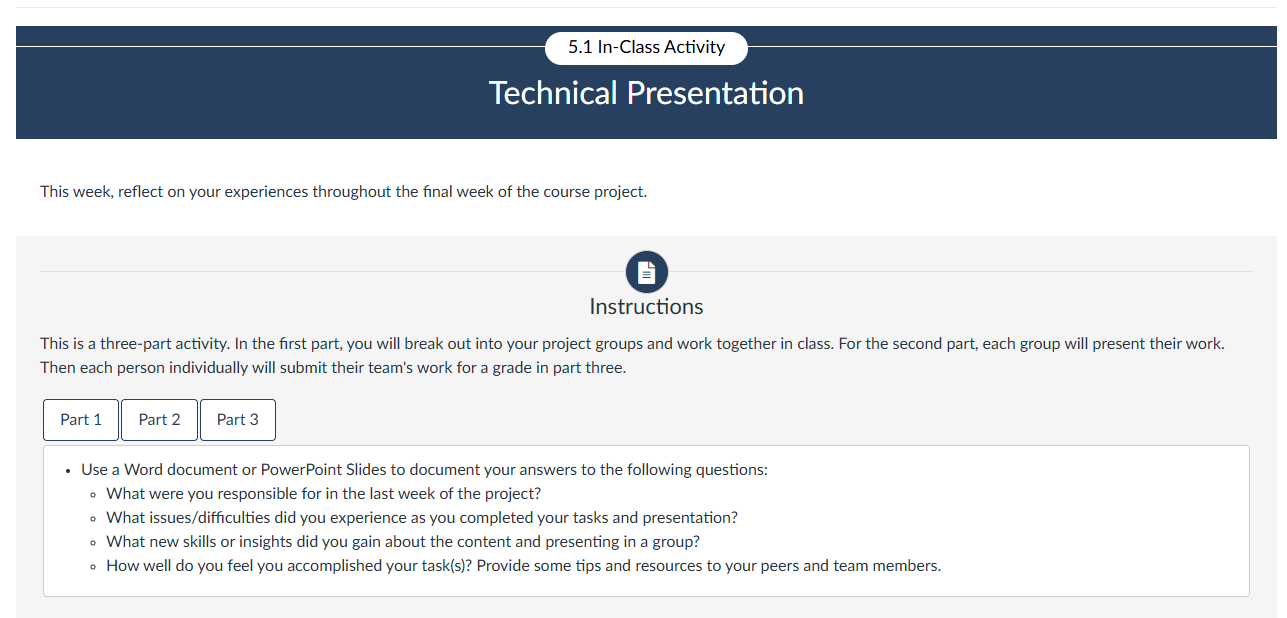This screenshot has width=1287, height=618.
Task: Select the Instructions heading text
Action: point(646,306)
